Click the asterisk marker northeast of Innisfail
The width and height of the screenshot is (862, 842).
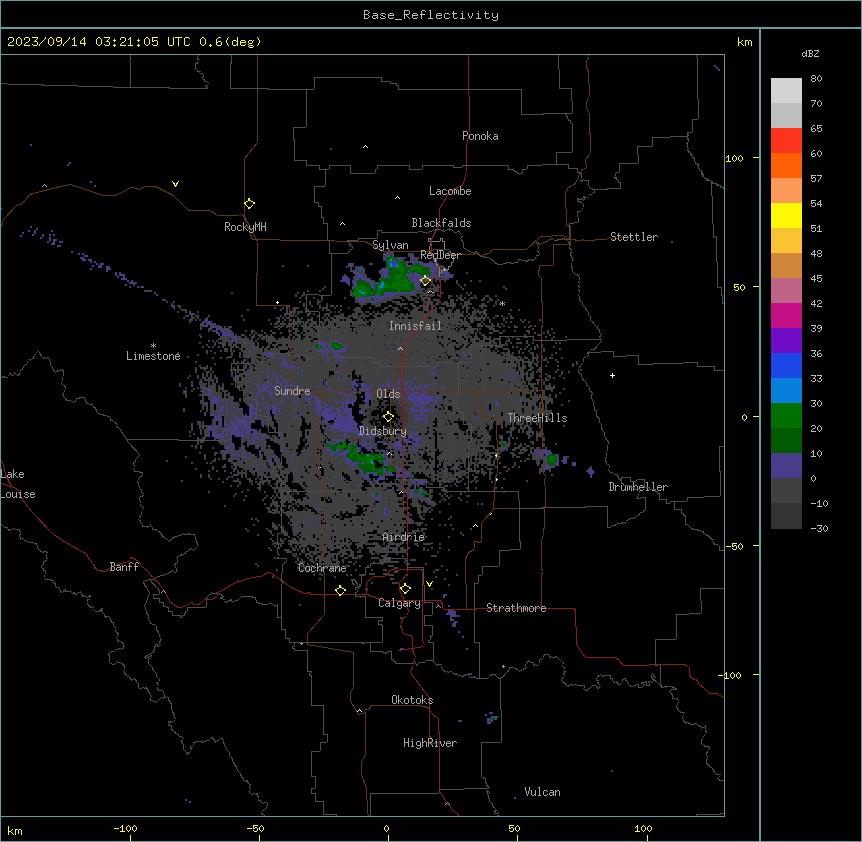point(502,303)
